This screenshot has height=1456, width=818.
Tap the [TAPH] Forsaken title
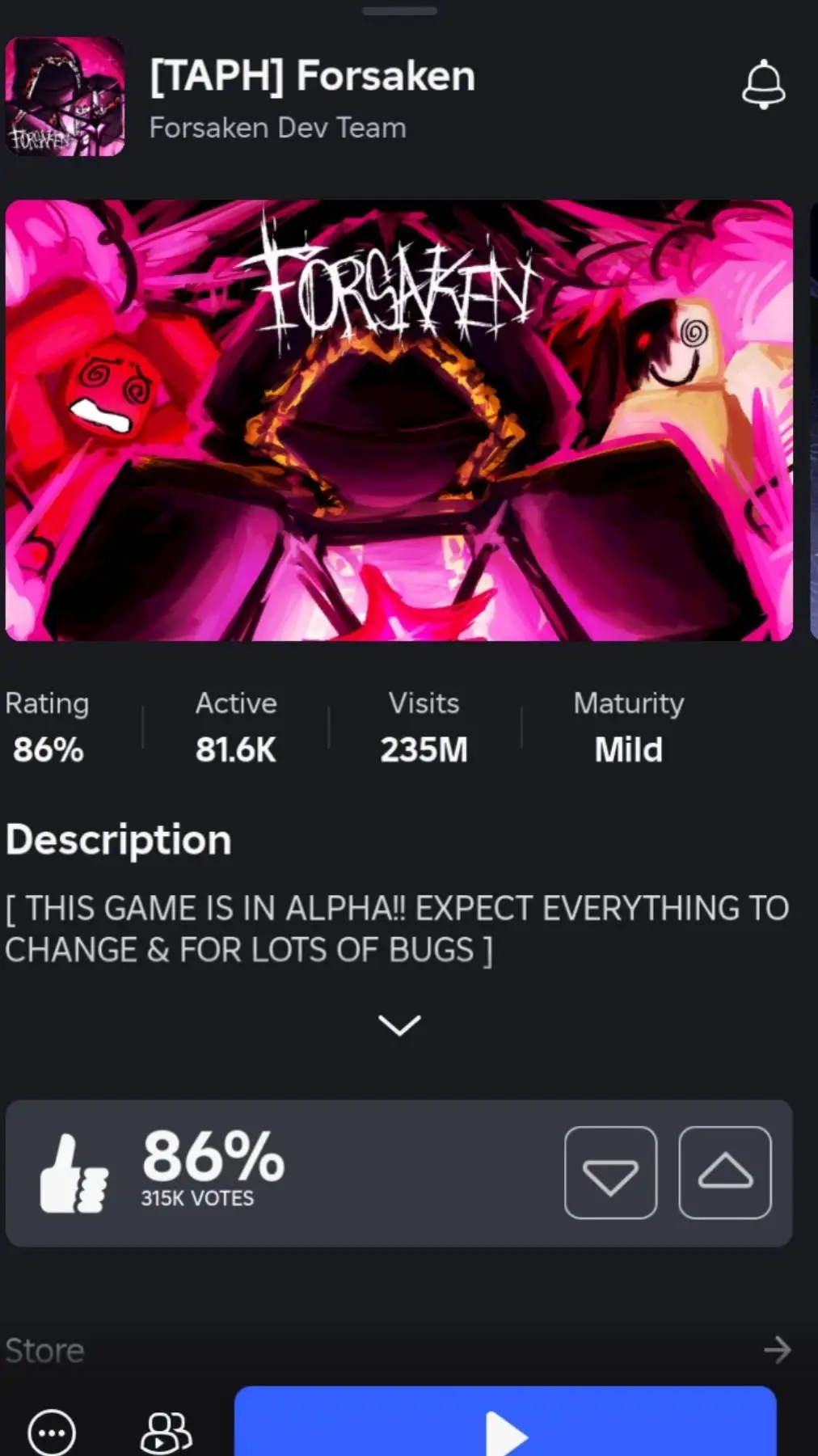click(x=312, y=76)
